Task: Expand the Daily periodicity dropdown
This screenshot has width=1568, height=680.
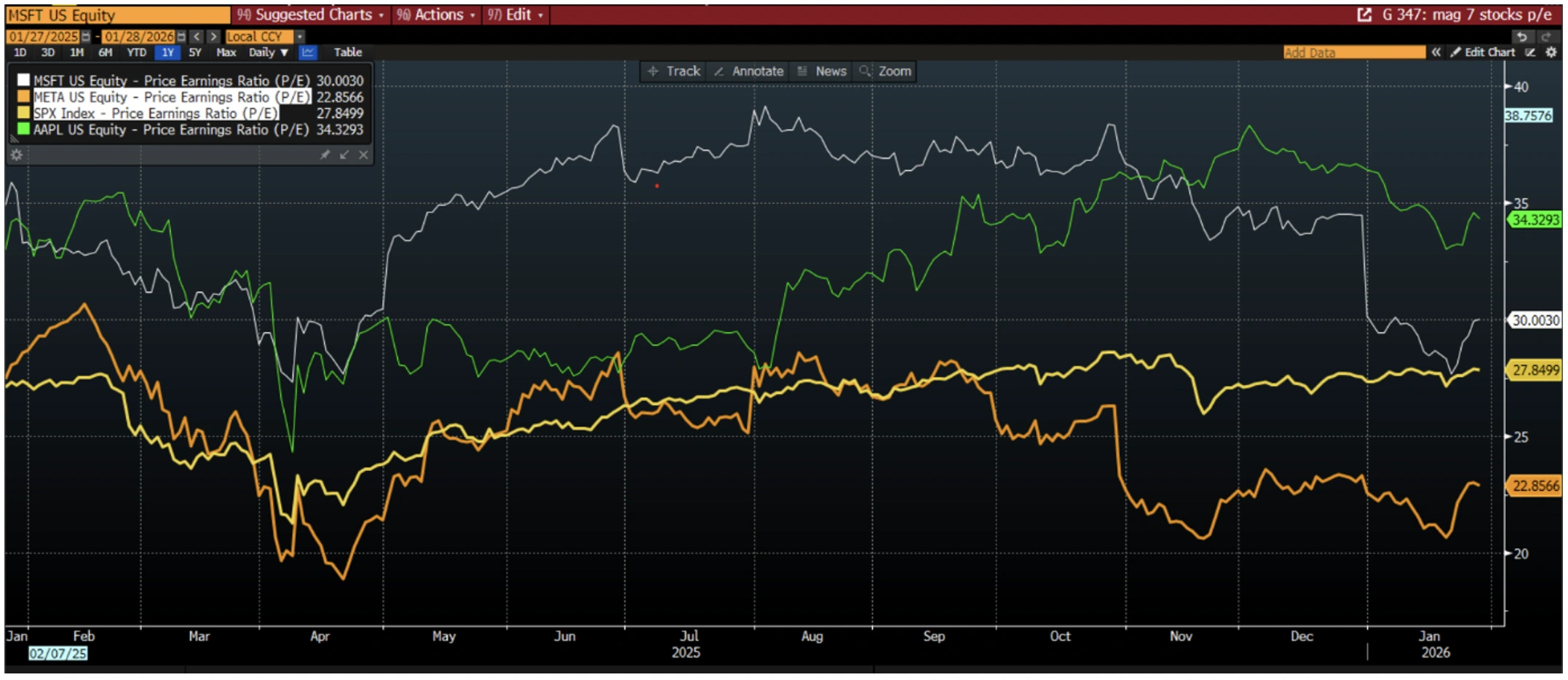Action: [269, 52]
